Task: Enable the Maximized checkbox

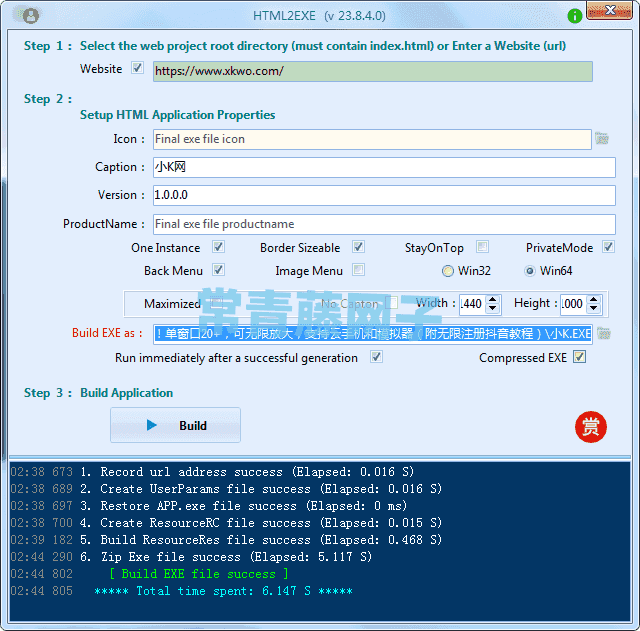Action: 217,302
